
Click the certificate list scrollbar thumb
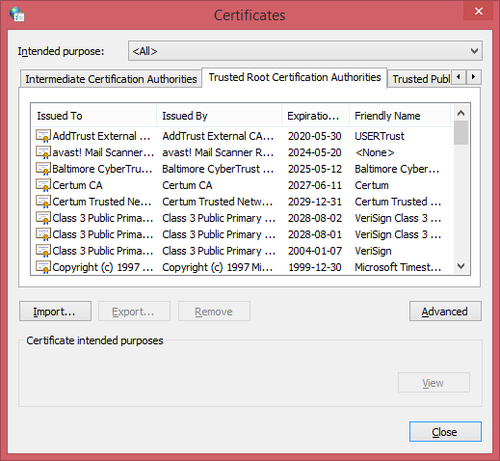pos(461,133)
